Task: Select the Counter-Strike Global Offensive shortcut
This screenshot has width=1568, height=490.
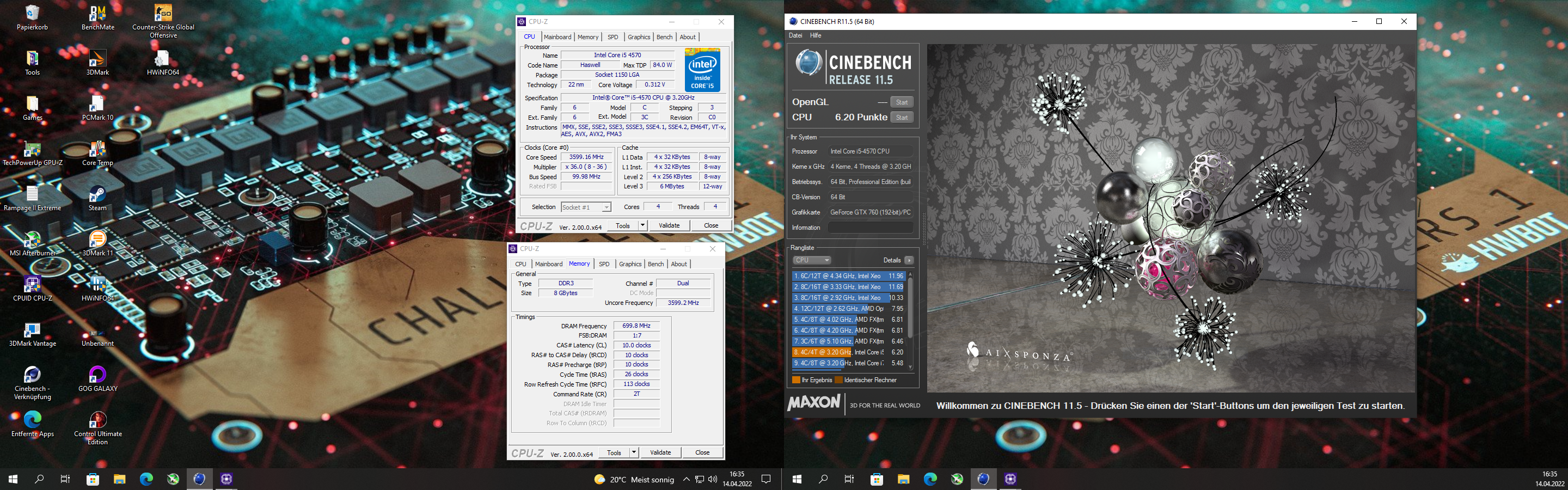Action: [x=163, y=22]
